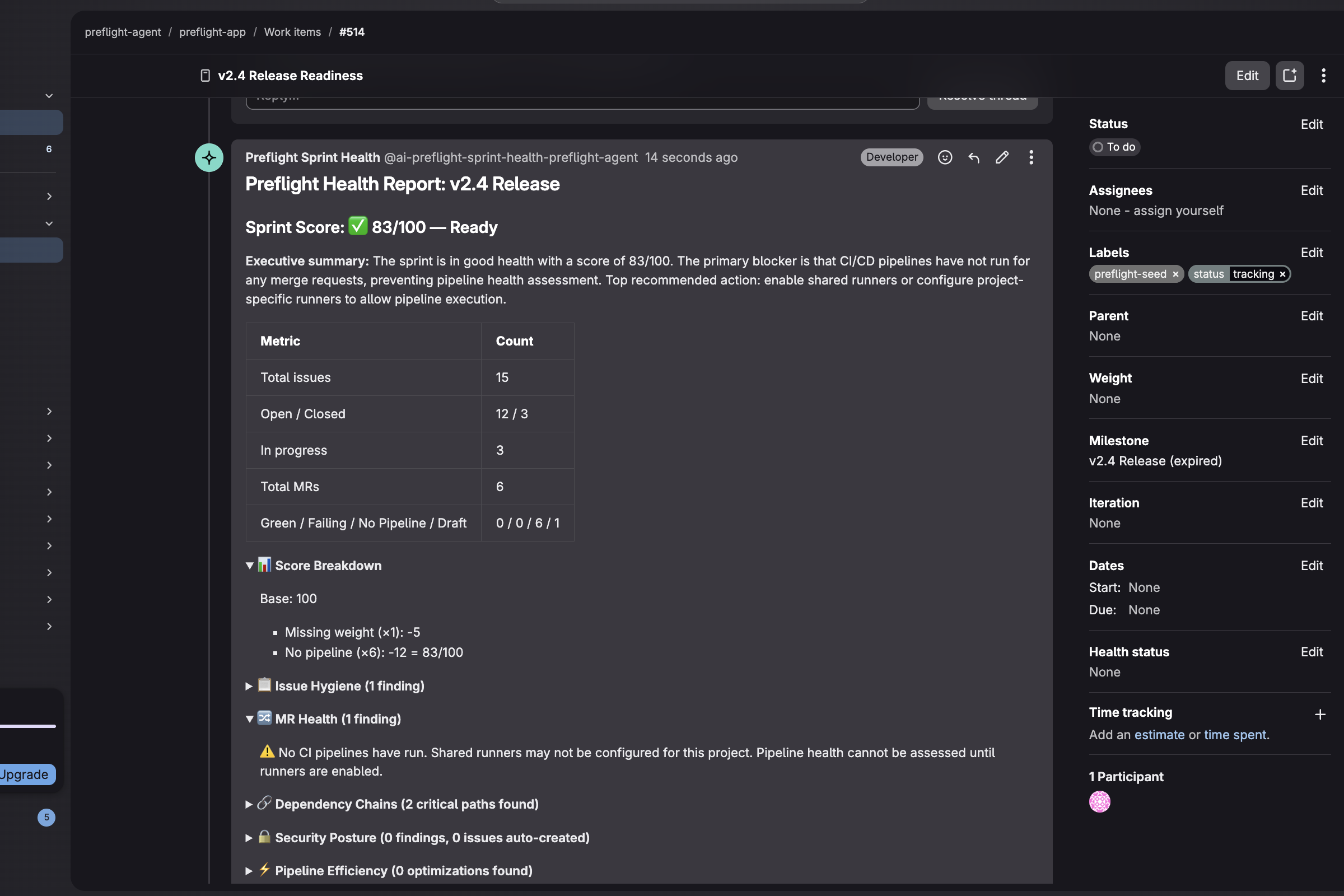The height and width of the screenshot is (896, 1344).
Task: Remove the status tracking label
Action: (x=1282, y=274)
